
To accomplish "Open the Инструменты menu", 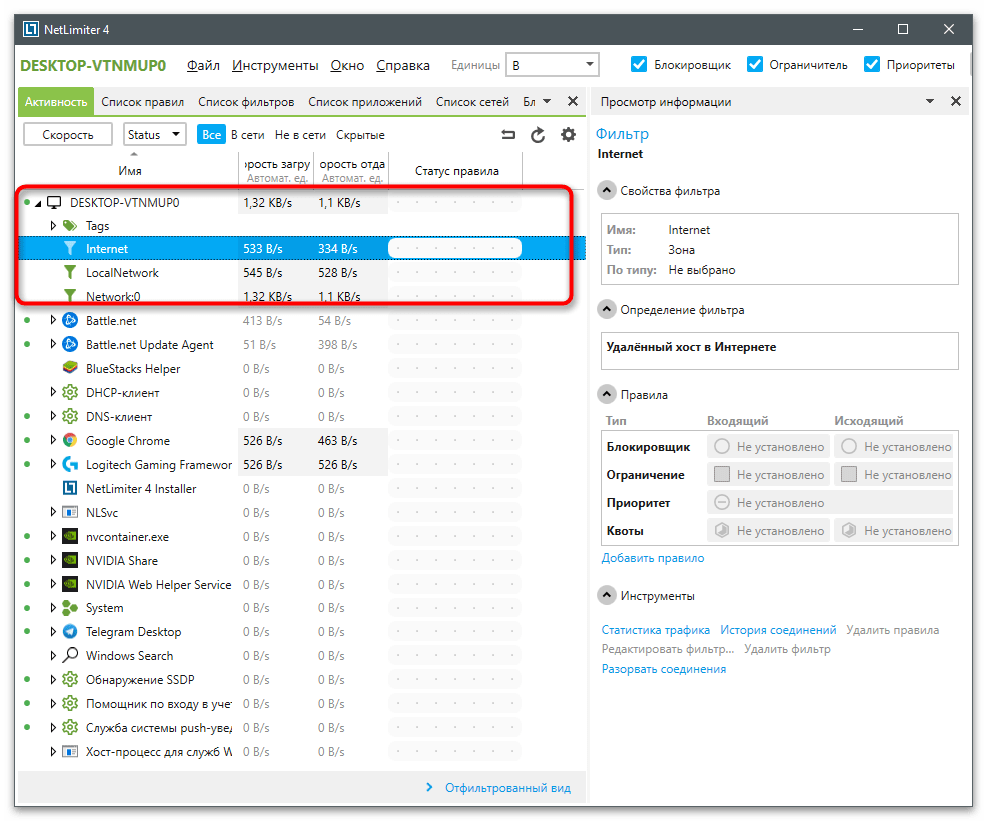I will pos(275,65).
